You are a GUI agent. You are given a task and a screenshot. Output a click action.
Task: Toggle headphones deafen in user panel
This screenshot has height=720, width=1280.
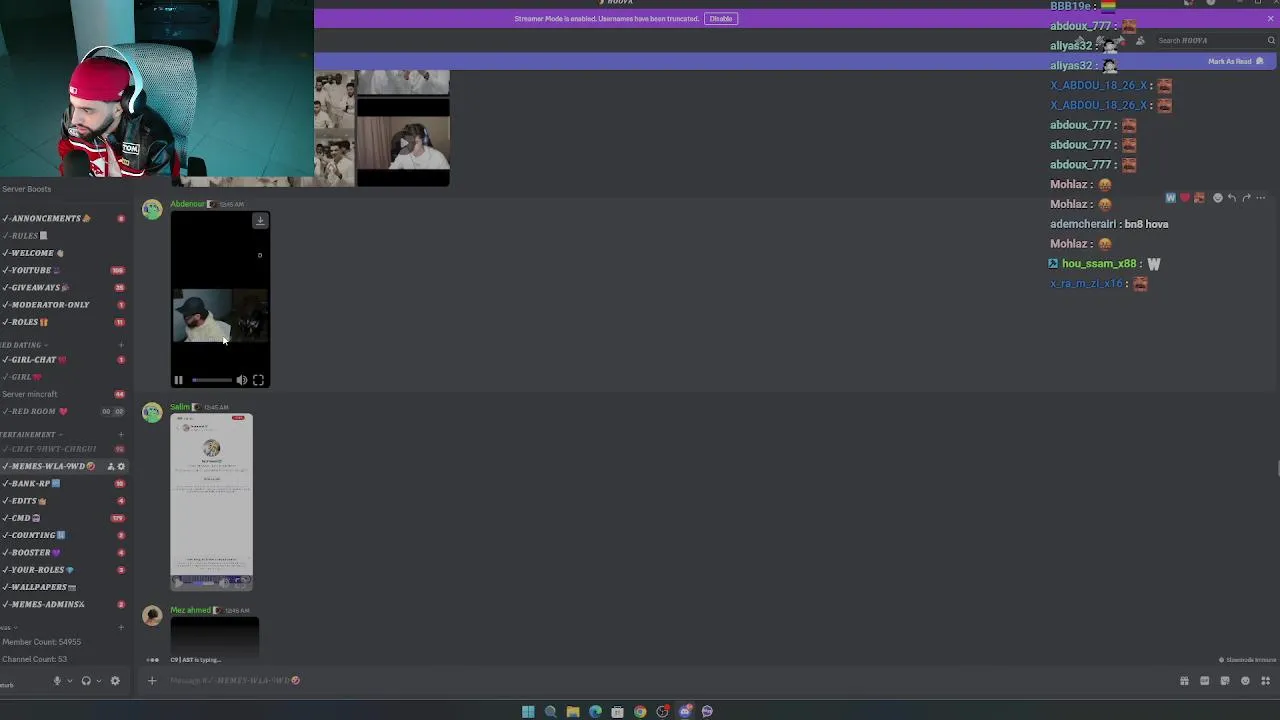tap(86, 681)
